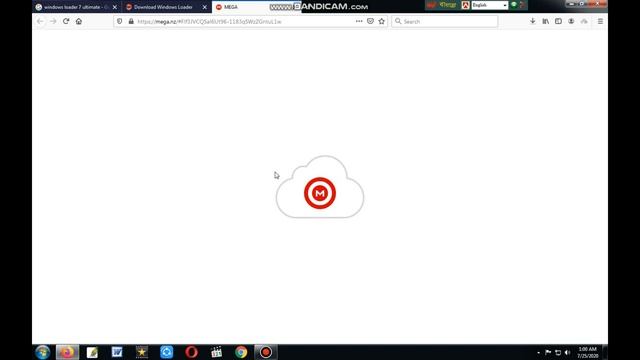Open the blue circular arrows taskbar app

click(167, 352)
